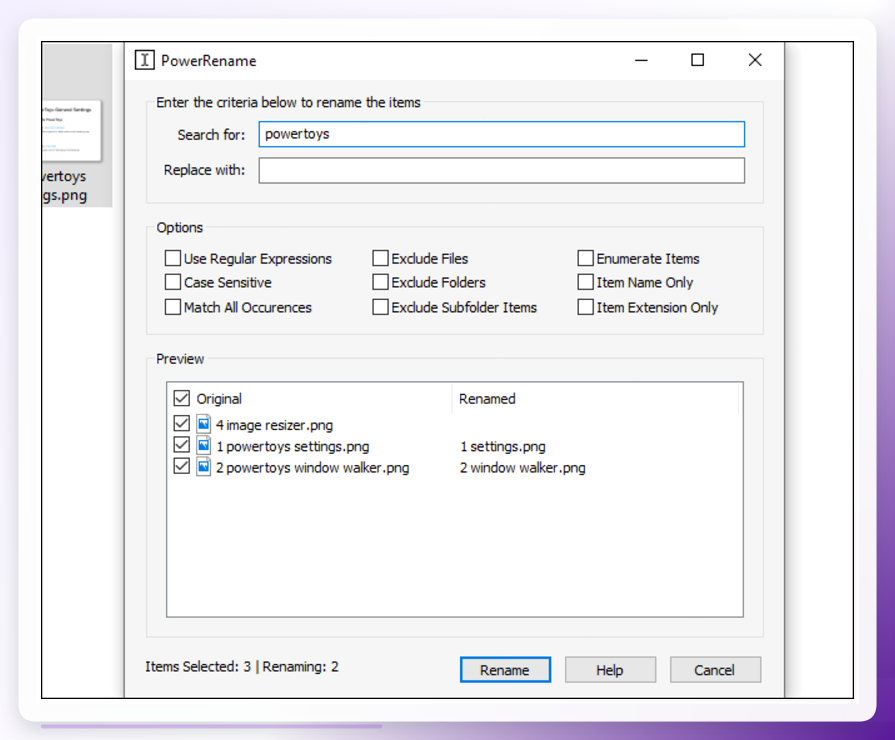The height and width of the screenshot is (740, 895).
Task: Click renamed value 2 window walker.png
Action: pyautogui.click(x=523, y=468)
